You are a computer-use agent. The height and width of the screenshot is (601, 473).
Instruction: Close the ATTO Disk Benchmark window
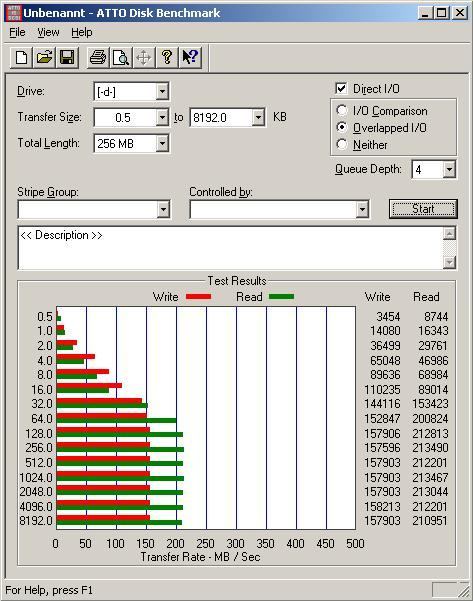459,13
